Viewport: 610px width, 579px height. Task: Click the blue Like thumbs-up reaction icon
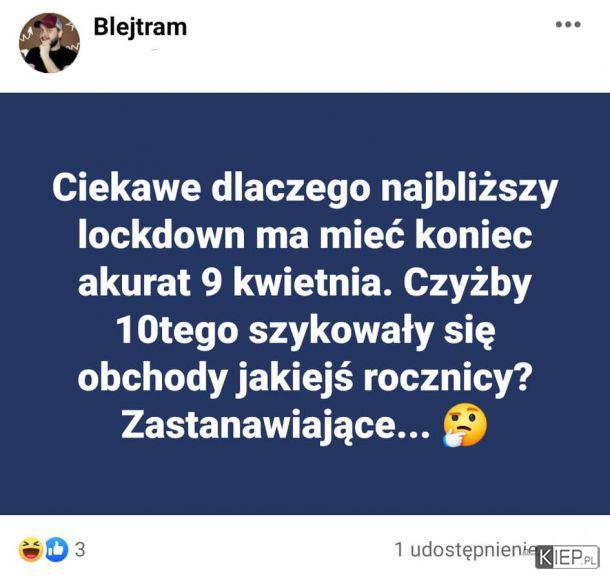[57, 550]
